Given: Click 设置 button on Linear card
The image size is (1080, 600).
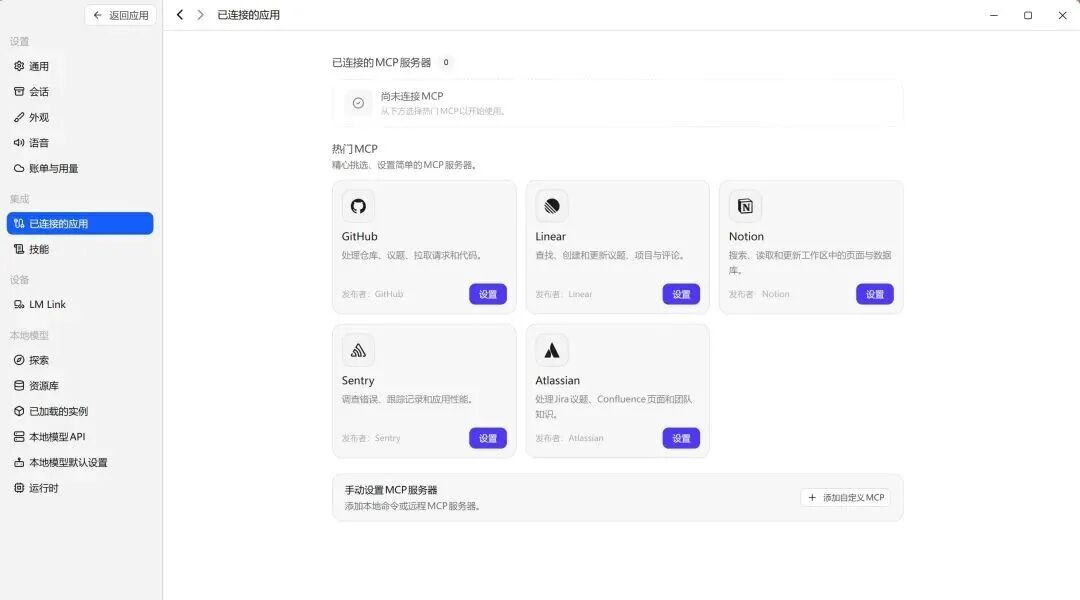Looking at the screenshot, I should click(681, 294).
